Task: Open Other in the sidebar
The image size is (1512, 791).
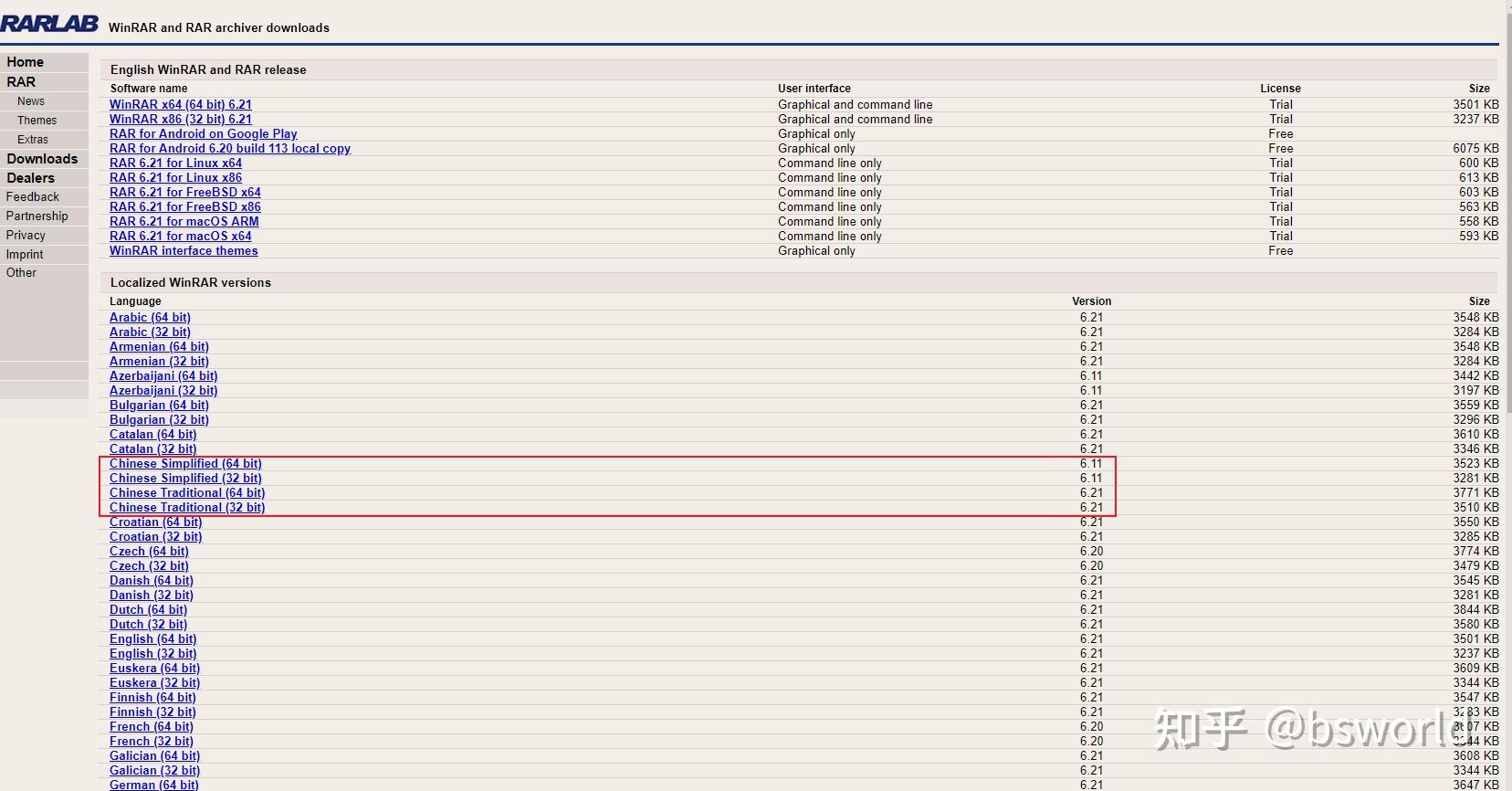Action: click(21, 272)
